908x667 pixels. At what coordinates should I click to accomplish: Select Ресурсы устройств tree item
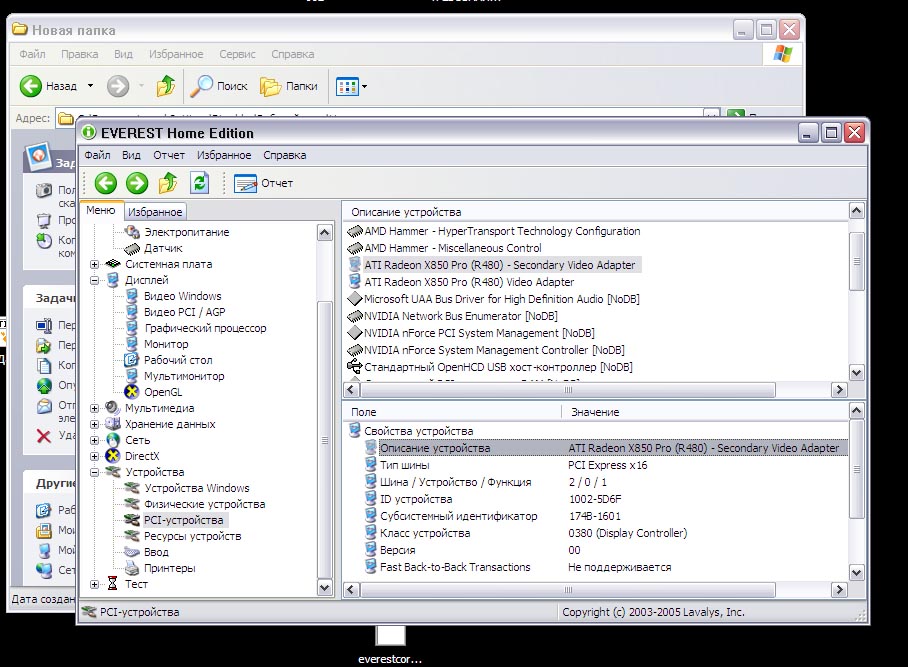[x=192, y=536]
